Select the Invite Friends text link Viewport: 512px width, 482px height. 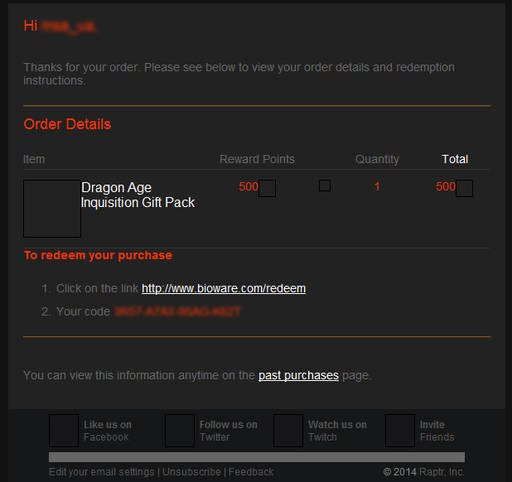(x=437, y=431)
